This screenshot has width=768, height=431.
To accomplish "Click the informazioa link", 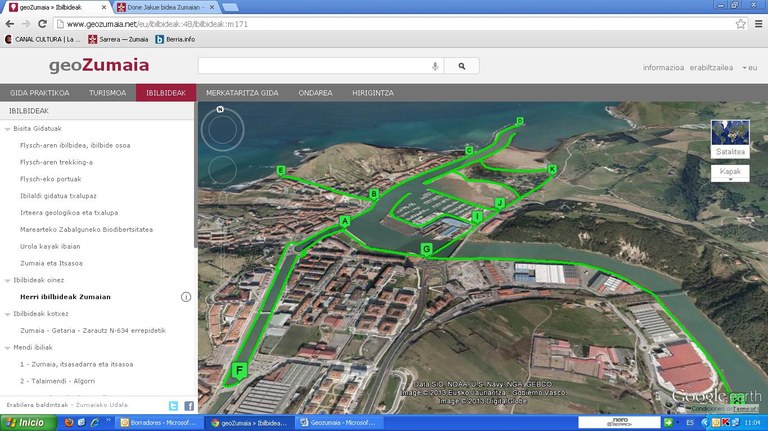I will coord(663,68).
